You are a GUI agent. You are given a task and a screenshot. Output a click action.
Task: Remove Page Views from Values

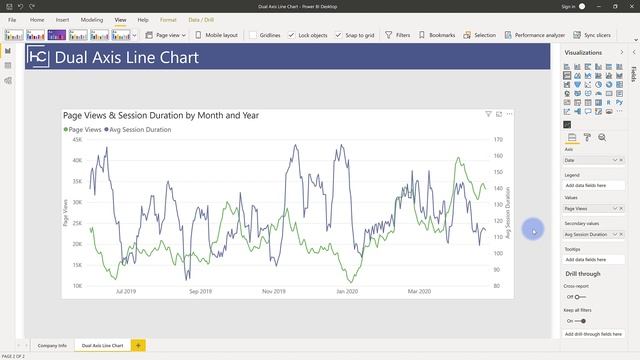click(x=621, y=209)
